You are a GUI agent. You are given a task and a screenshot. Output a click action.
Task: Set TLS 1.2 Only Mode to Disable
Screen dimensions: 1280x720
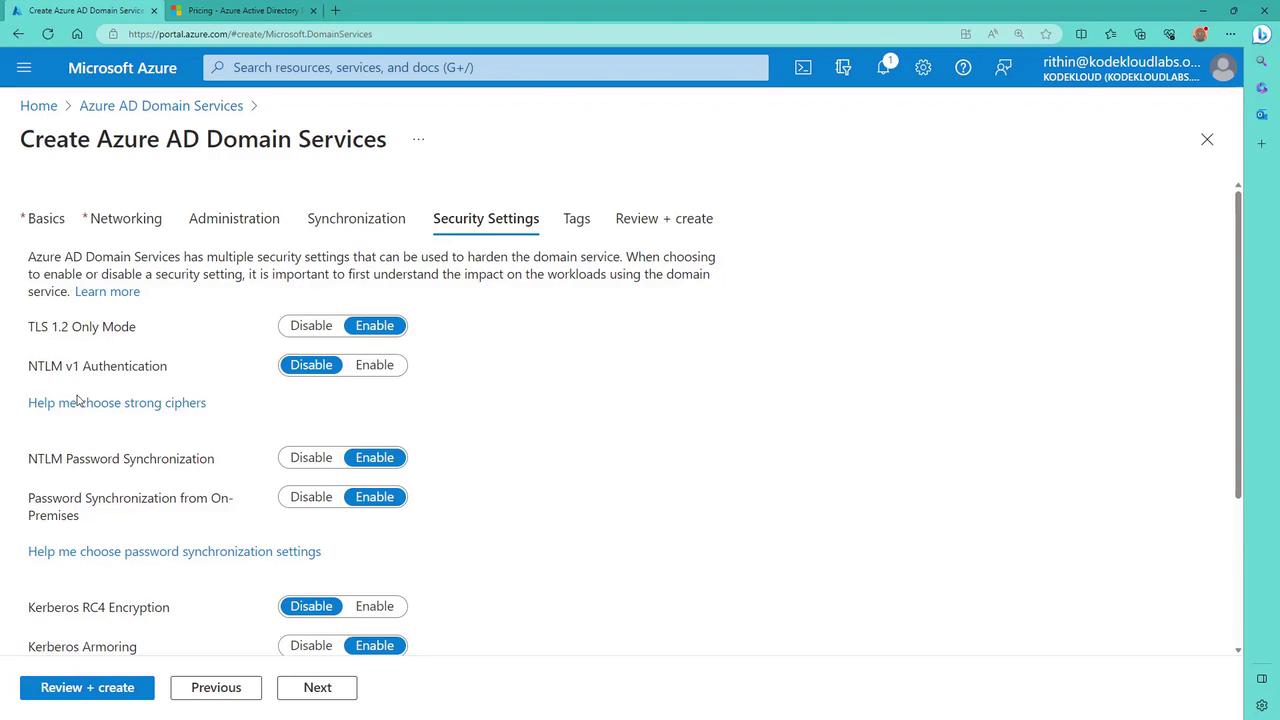(x=311, y=326)
